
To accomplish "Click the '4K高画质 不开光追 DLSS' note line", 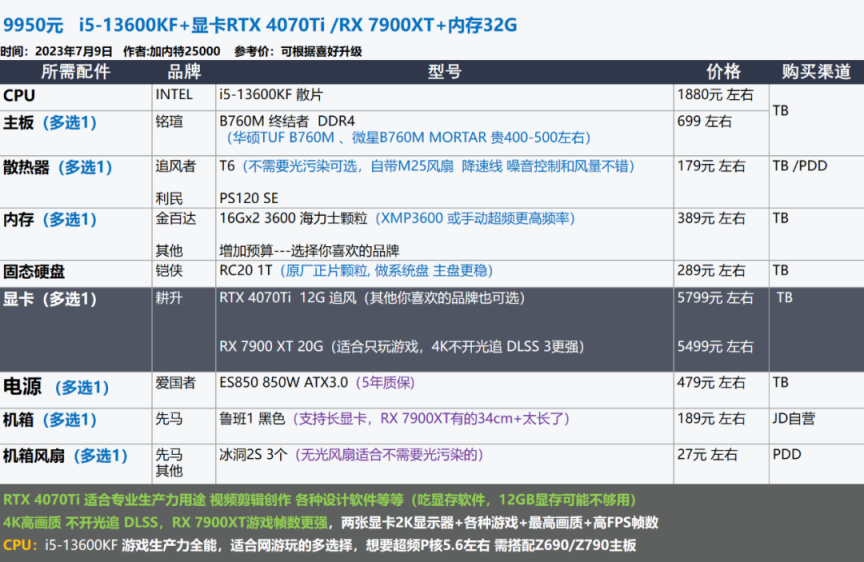I will click(331, 522).
